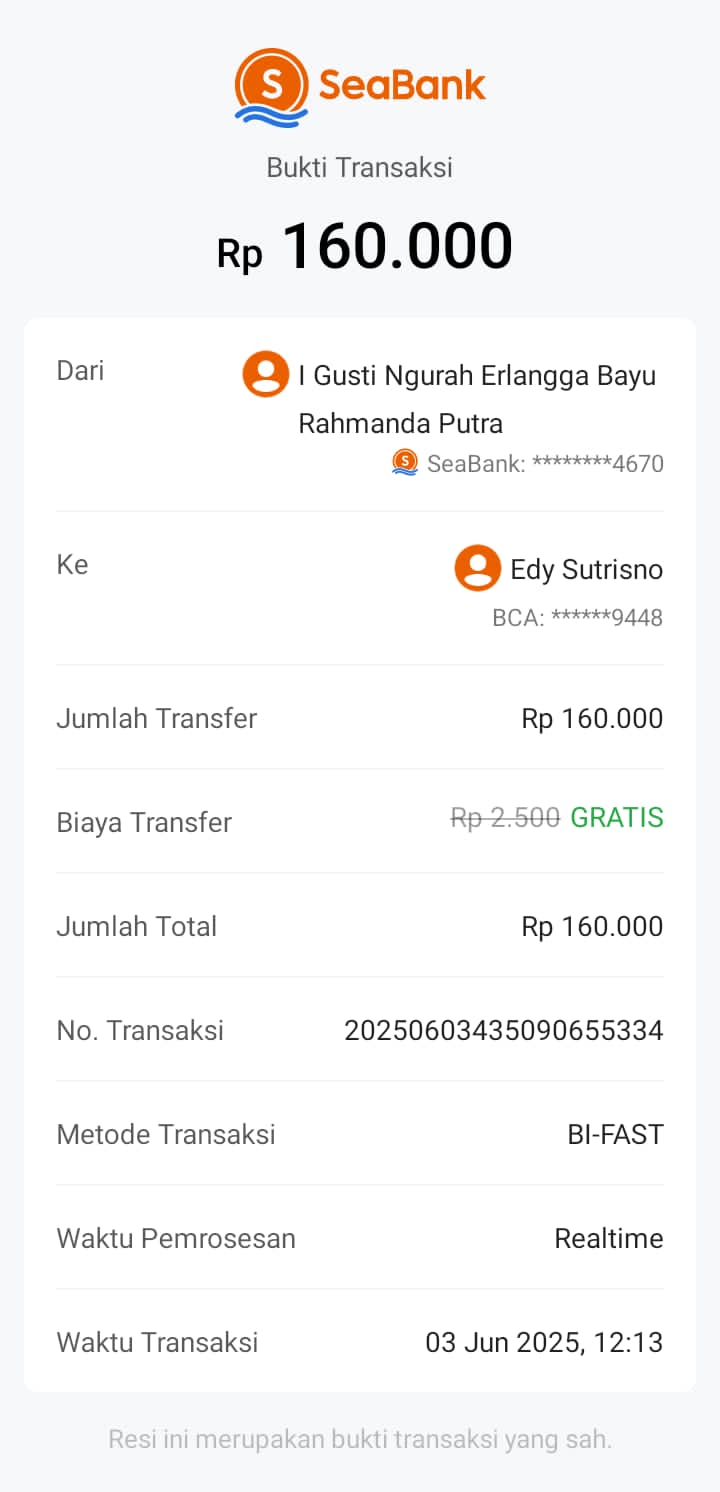Tap the transaction number 20250603435090655334
720x1492 pixels.
pyautogui.click(x=503, y=1030)
